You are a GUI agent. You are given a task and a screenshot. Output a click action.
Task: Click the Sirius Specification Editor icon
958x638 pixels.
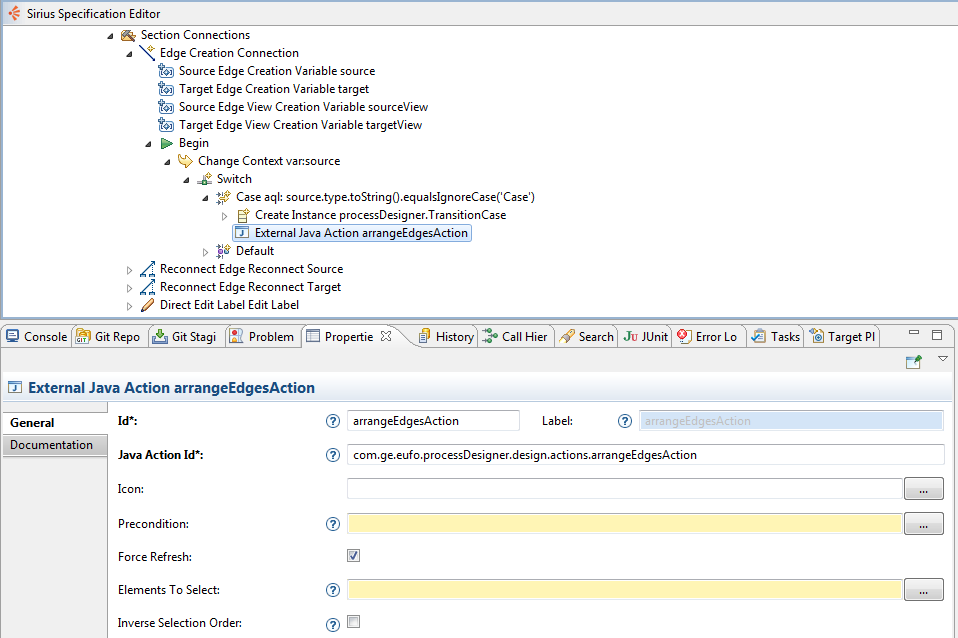click(x=14, y=13)
